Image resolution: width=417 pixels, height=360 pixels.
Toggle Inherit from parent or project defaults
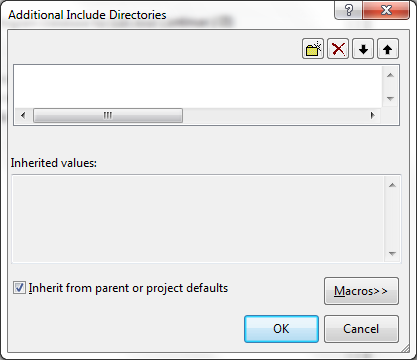19,288
